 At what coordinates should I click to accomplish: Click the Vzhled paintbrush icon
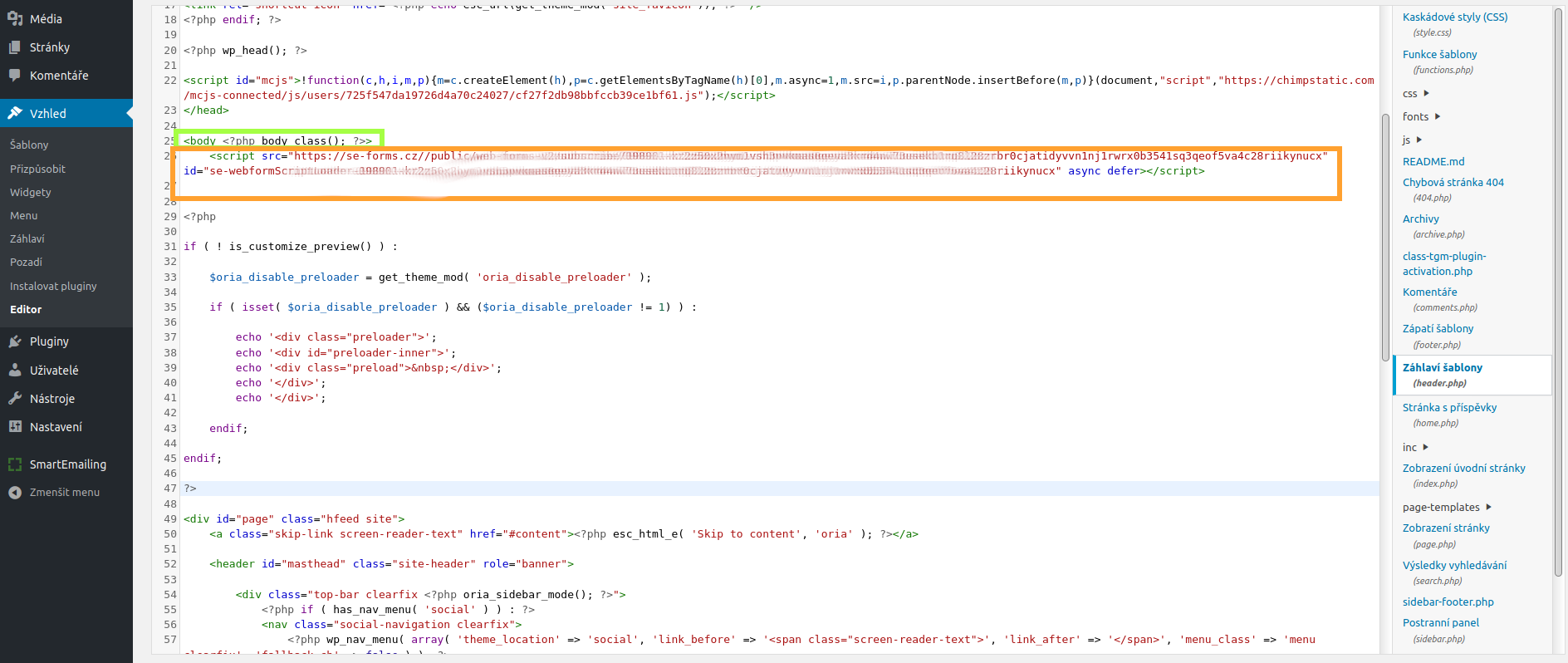15,113
